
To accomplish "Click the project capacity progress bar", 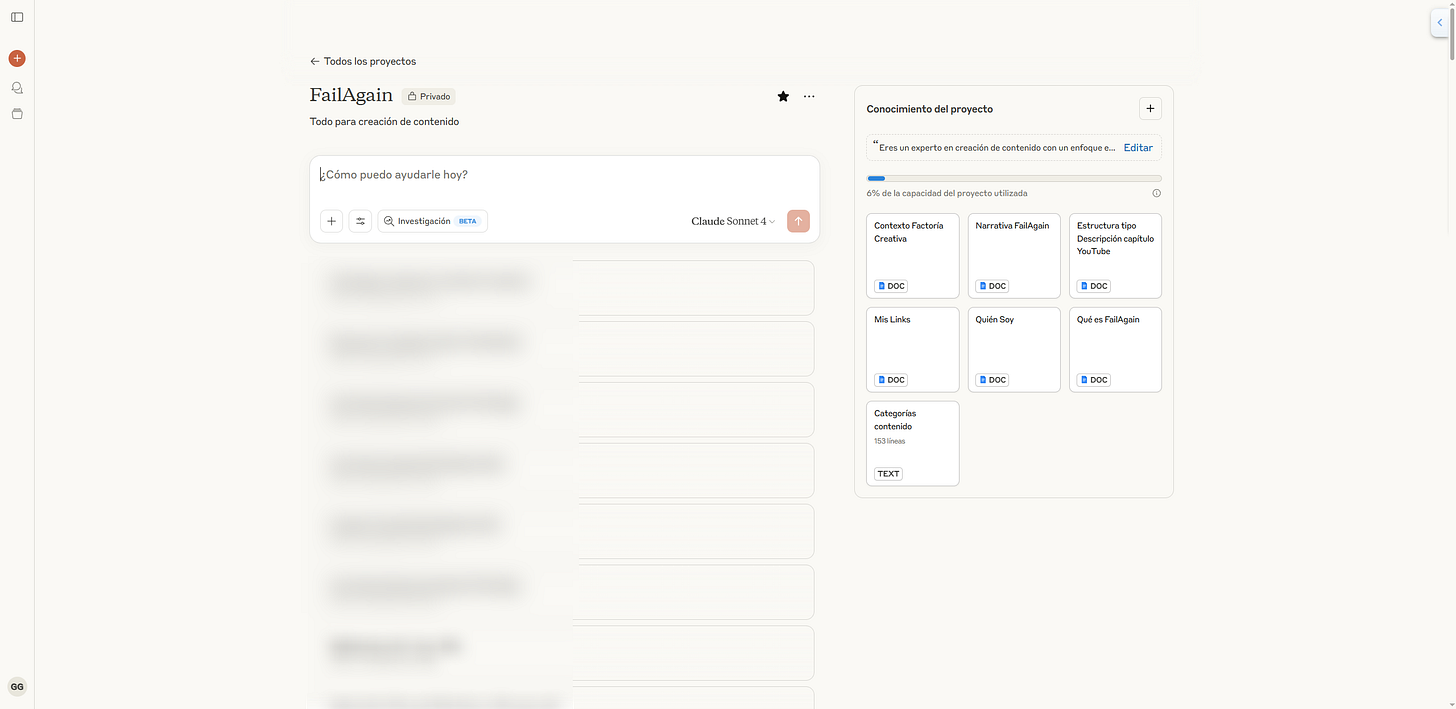I will pos(1014,178).
